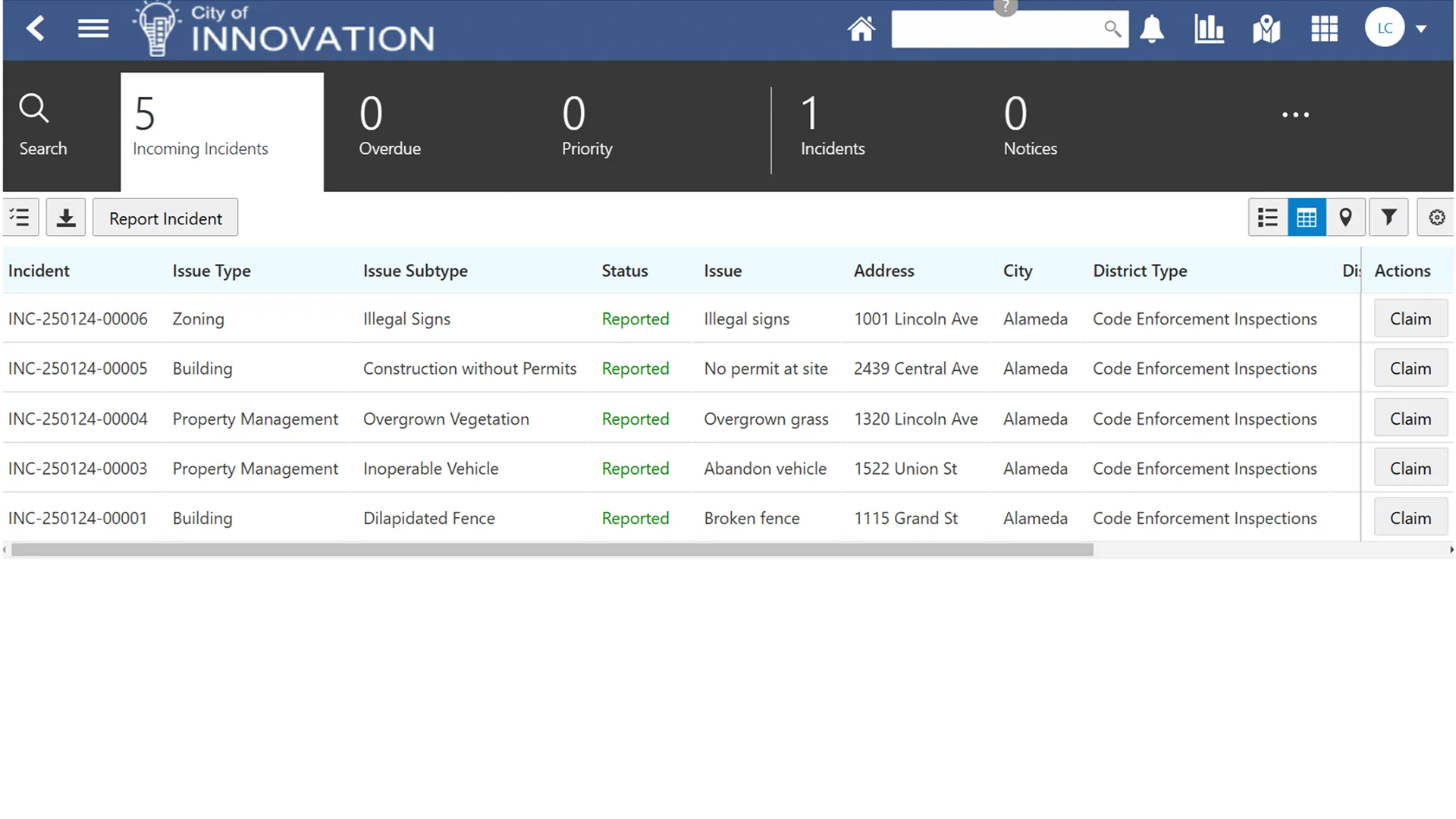Open the Overdue tab
The height and width of the screenshot is (819, 1456).
click(x=390, y=126)
